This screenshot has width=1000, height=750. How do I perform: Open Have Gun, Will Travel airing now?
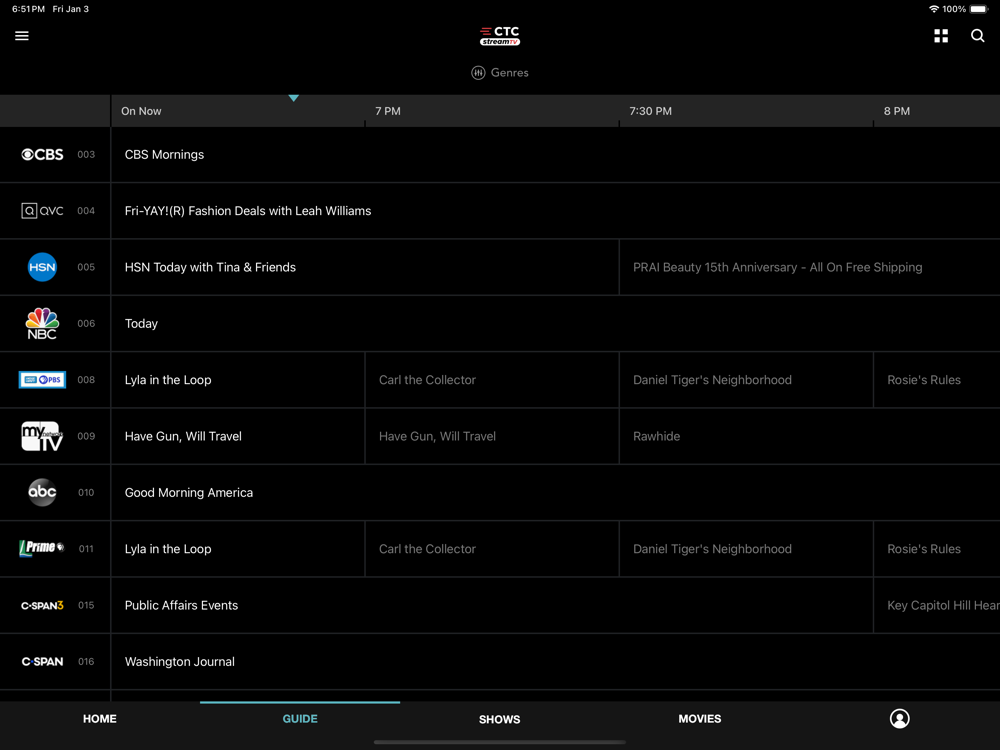point(238,436)
